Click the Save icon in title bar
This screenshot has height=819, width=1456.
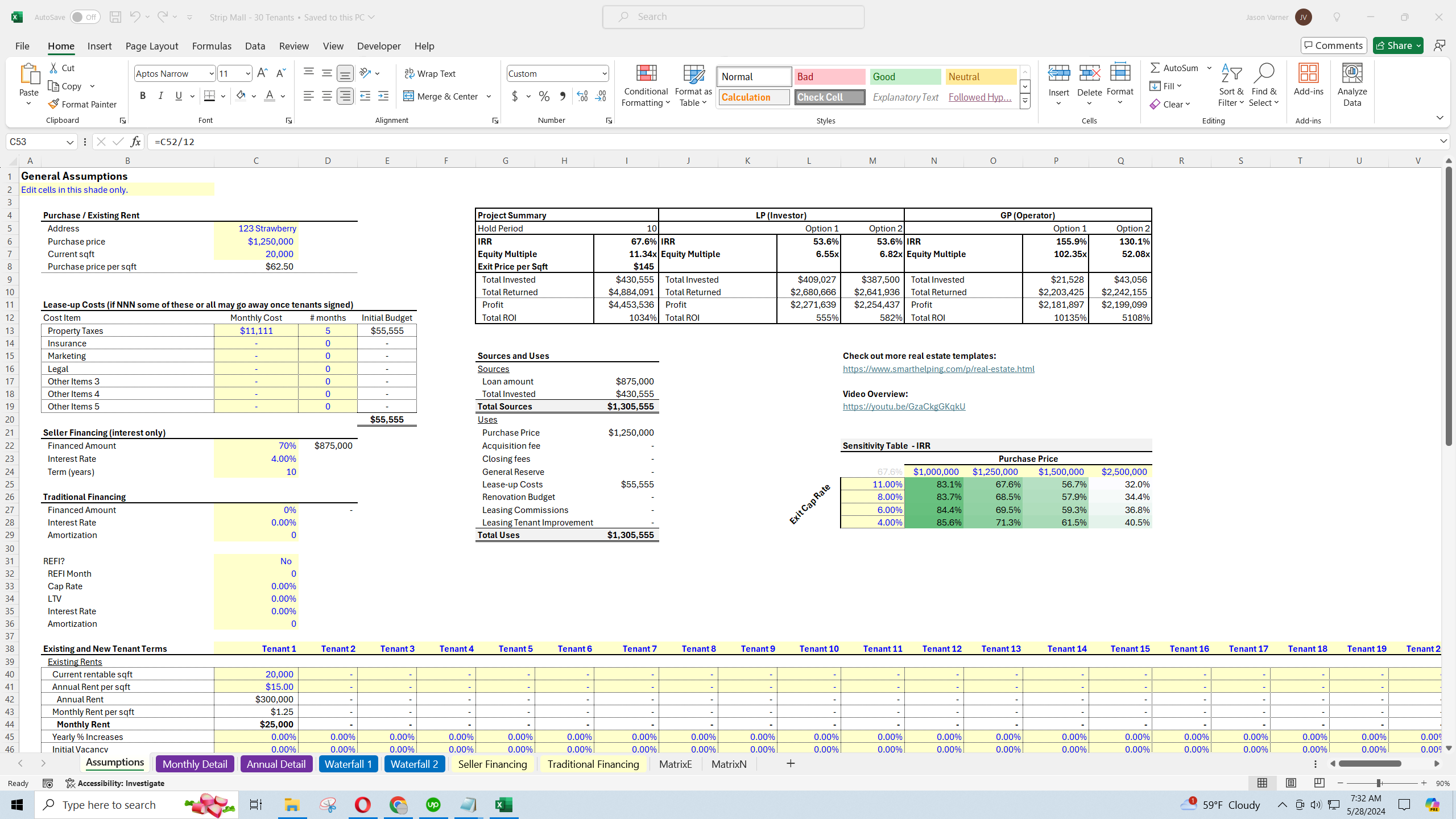click(x=115, y=17)
